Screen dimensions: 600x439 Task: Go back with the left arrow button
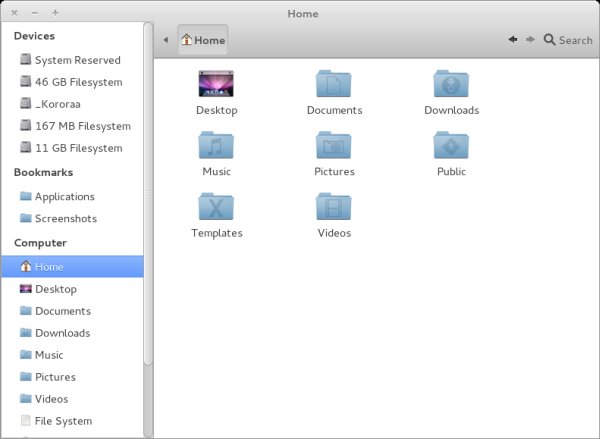(513, 39)
